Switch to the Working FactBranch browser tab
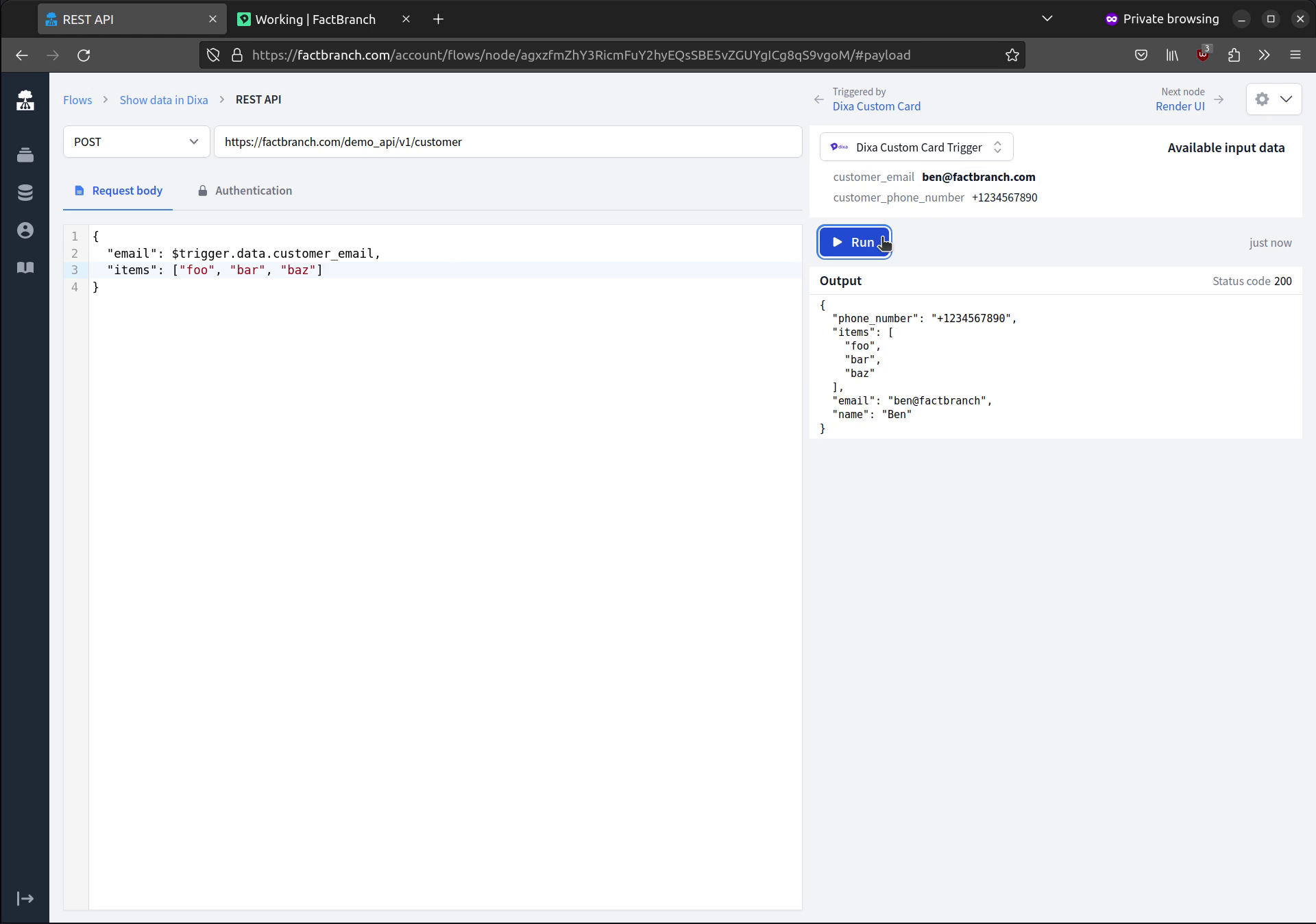The height and width of the screenshot is (924, 1316). tap(315, 19)
